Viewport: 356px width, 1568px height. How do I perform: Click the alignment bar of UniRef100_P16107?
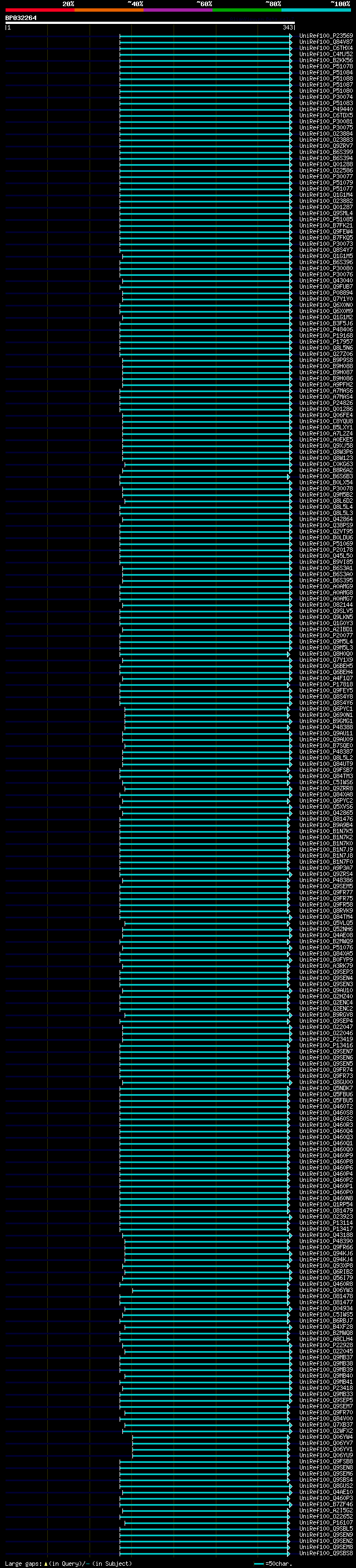tap(207, 1522)
